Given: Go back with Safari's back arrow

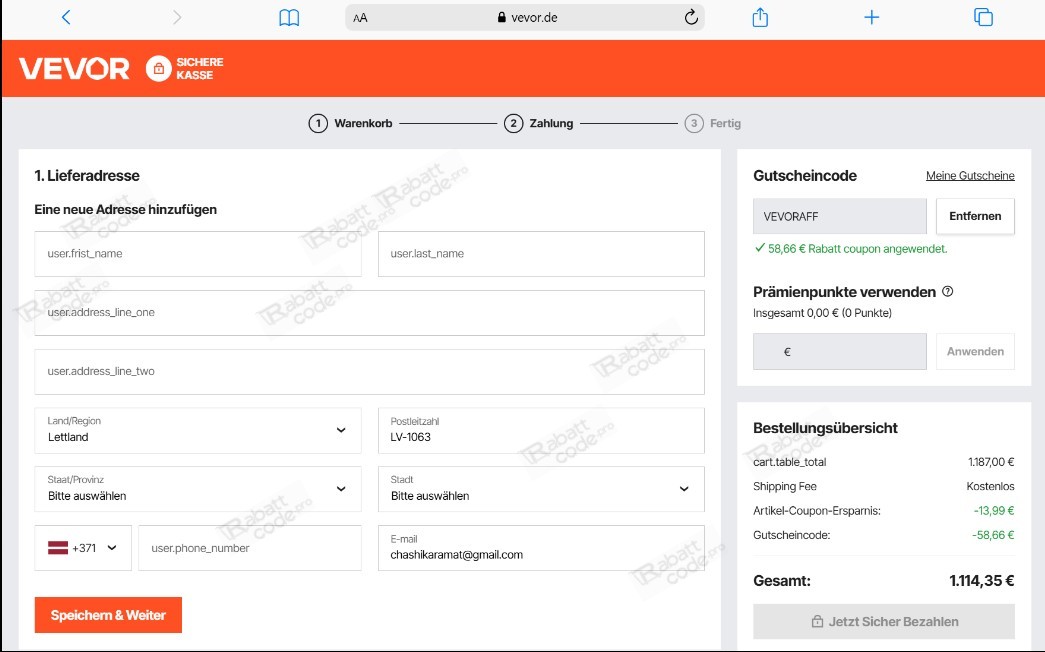Looking at the screenshot, I should pyautogui.click(x=66, y=17).
